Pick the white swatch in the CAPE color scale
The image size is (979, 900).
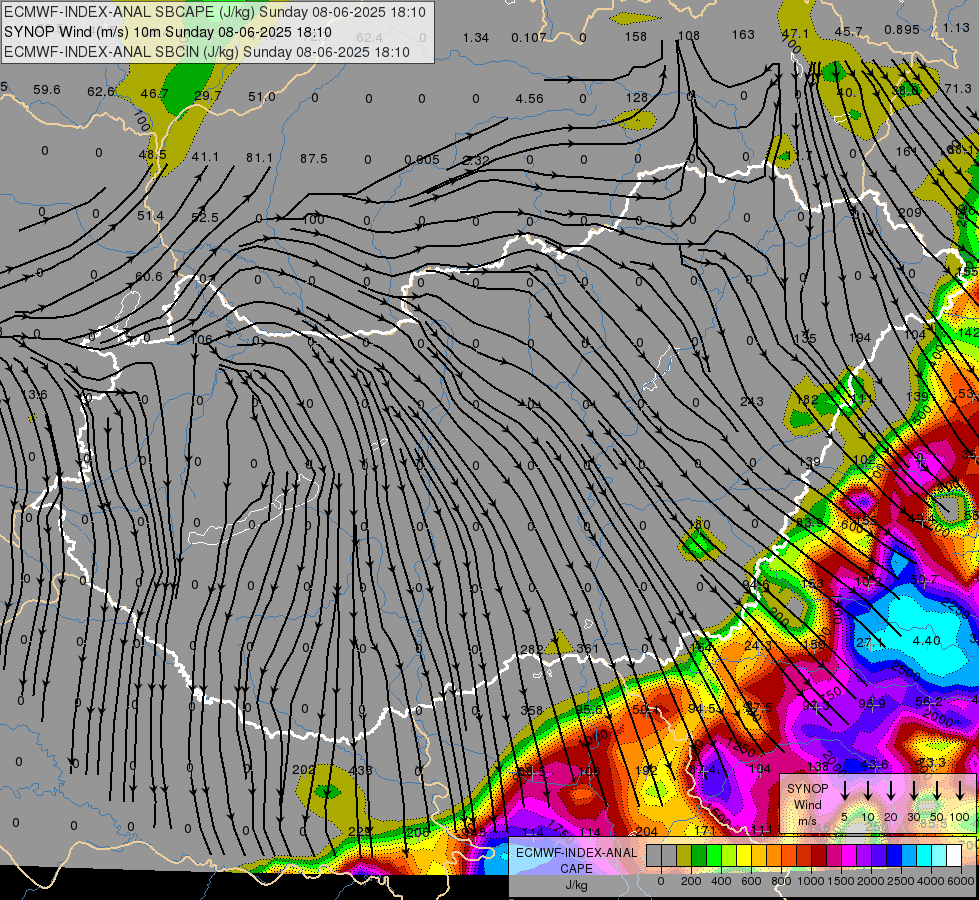pyautogui.click(x=954, y=856)
